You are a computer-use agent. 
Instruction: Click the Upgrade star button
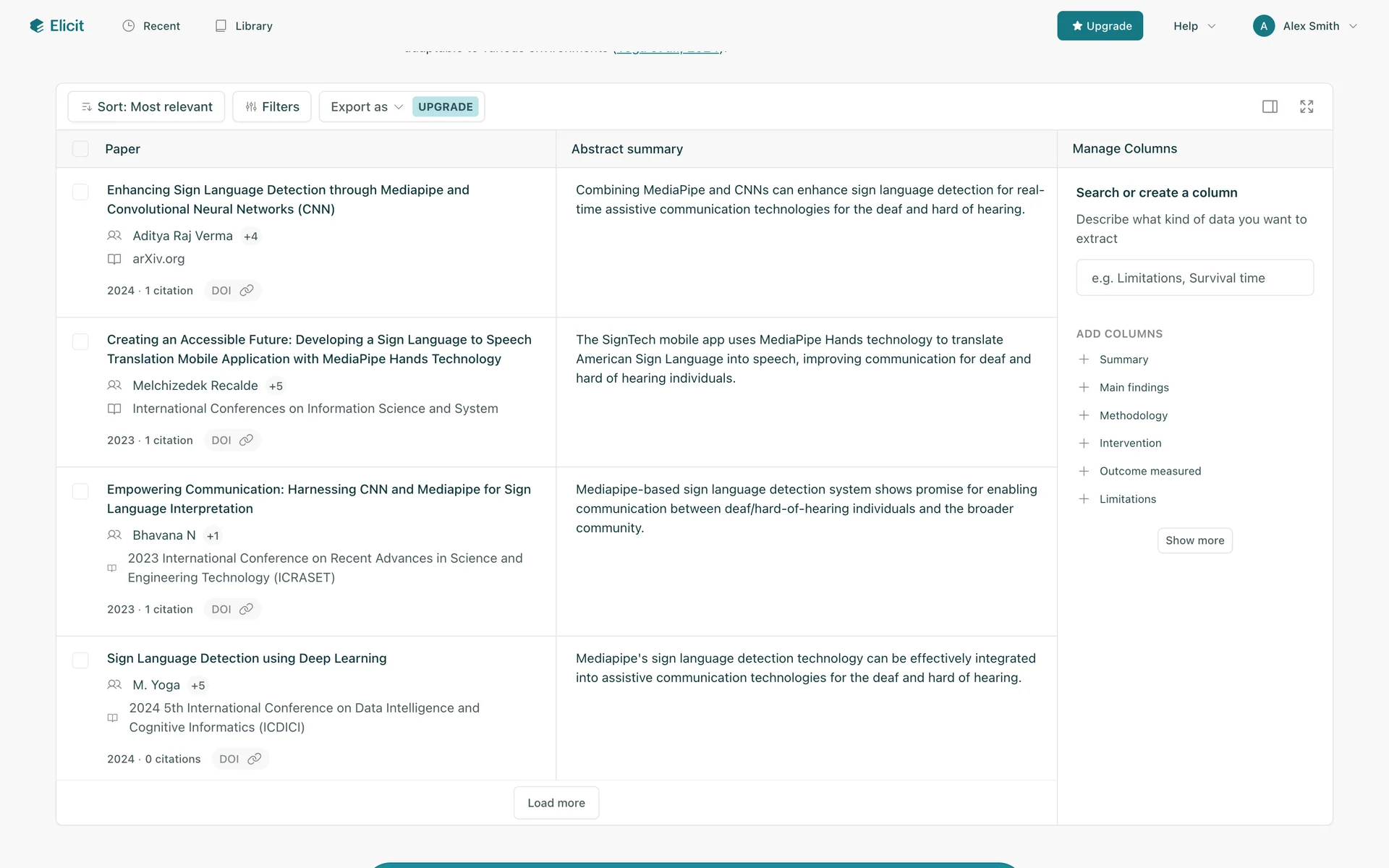(x=1100, y=26)
